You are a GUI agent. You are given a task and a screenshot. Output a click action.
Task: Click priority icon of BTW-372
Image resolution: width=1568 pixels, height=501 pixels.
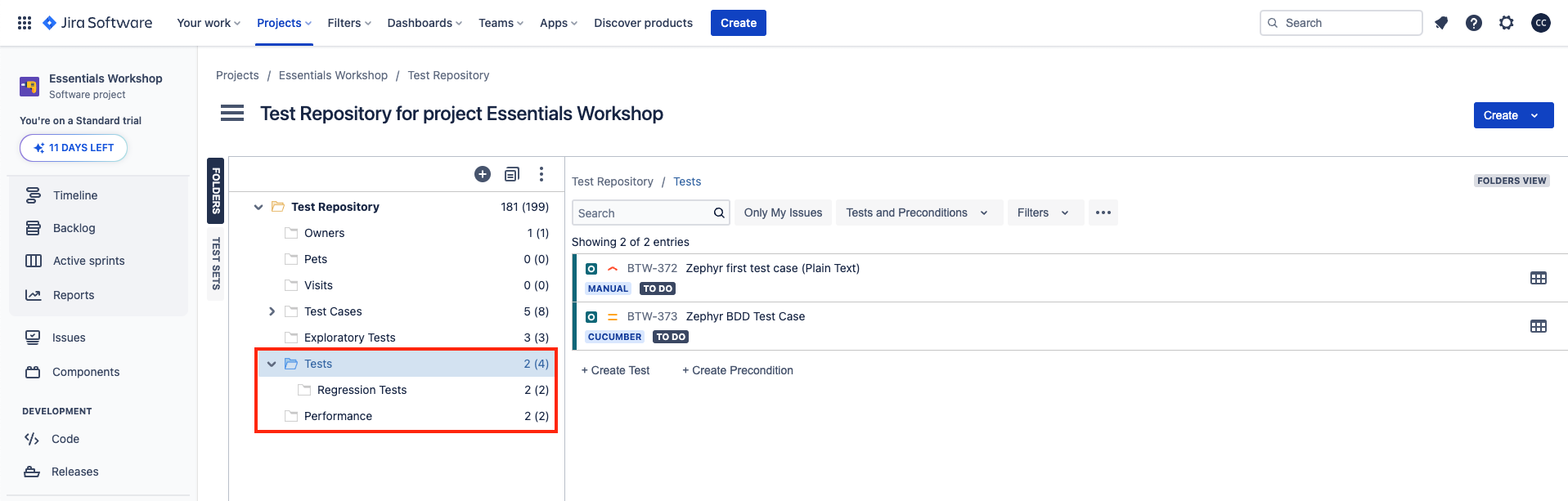point(613,268)
